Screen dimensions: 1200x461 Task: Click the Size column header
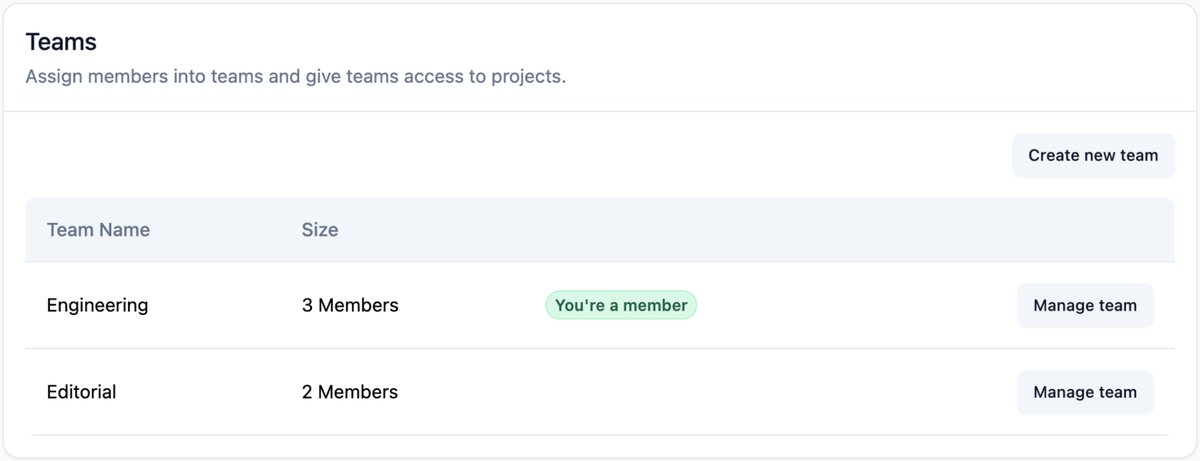click(x=320, y=230)
